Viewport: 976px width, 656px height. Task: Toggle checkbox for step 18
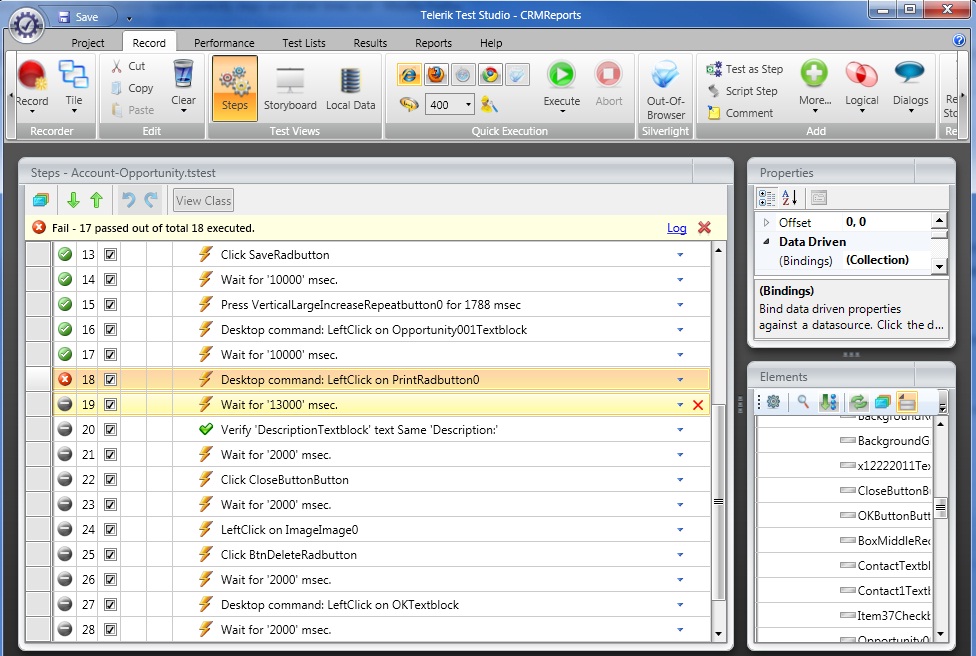coord(110,379)
